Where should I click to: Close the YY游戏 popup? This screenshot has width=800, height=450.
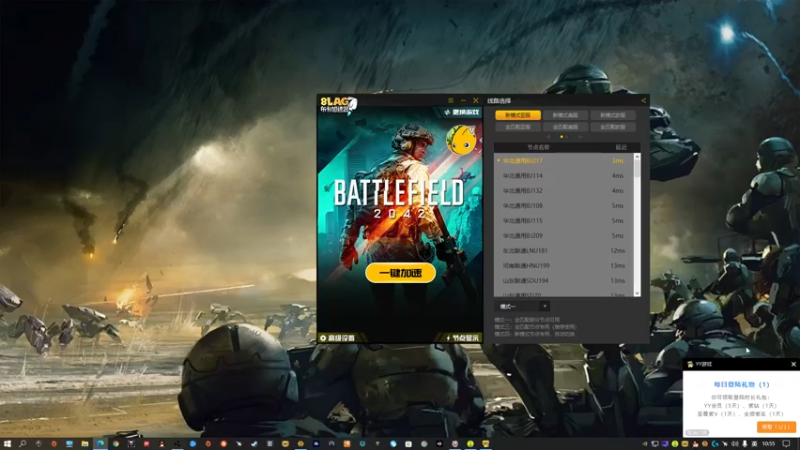(793, 364)
